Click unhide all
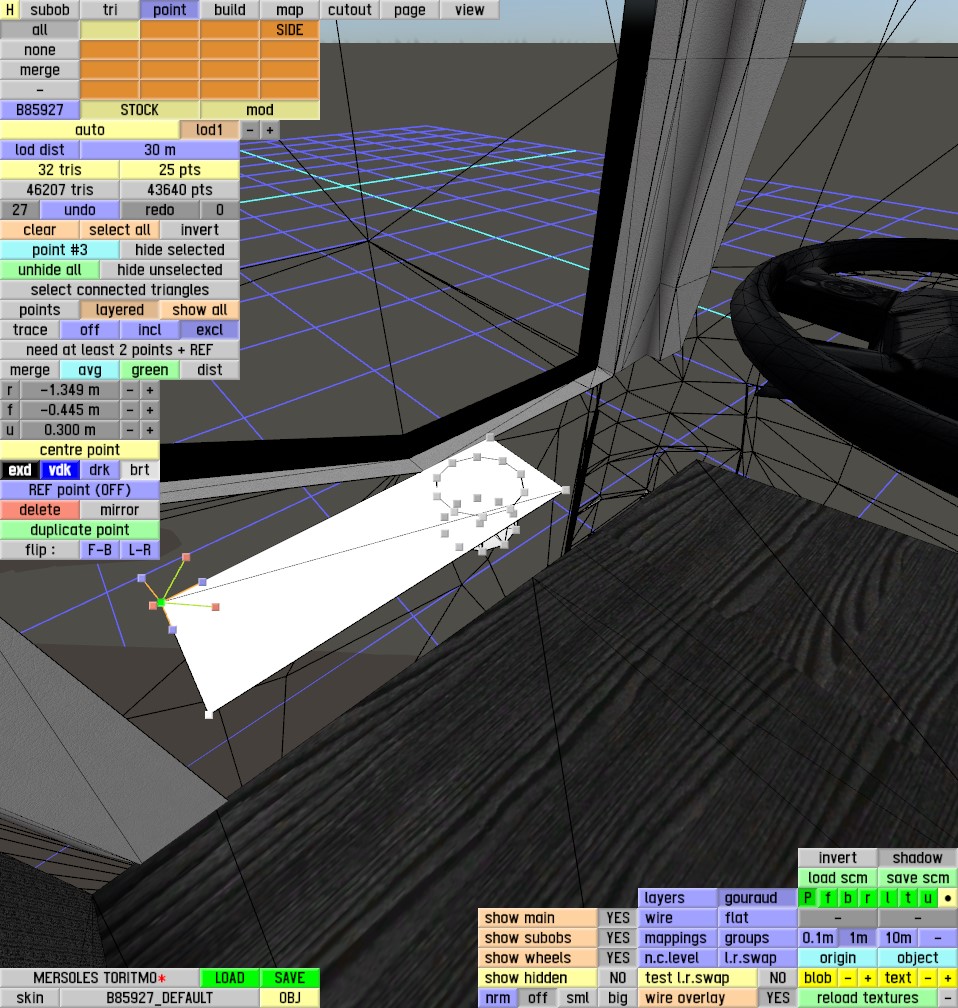Viewport: 958px width, 1008px height. [x=50, y=269]
